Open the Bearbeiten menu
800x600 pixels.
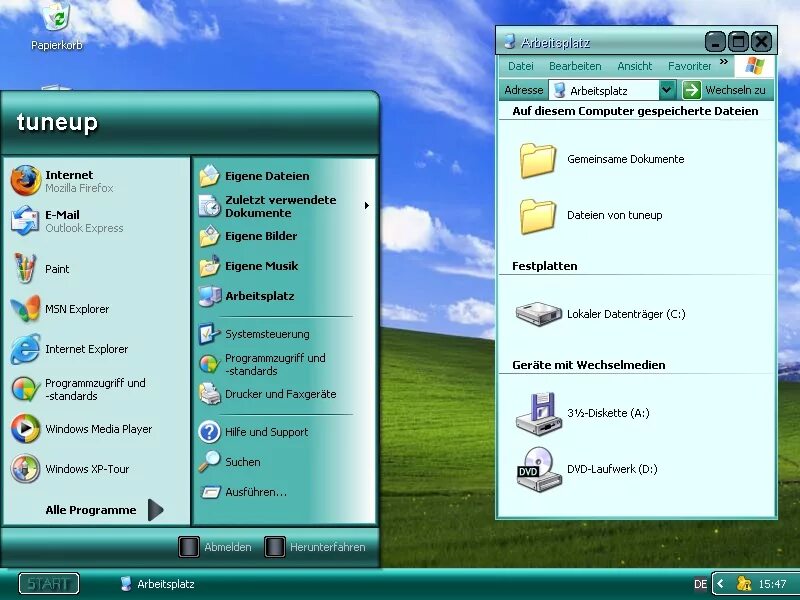pos(575,66)
